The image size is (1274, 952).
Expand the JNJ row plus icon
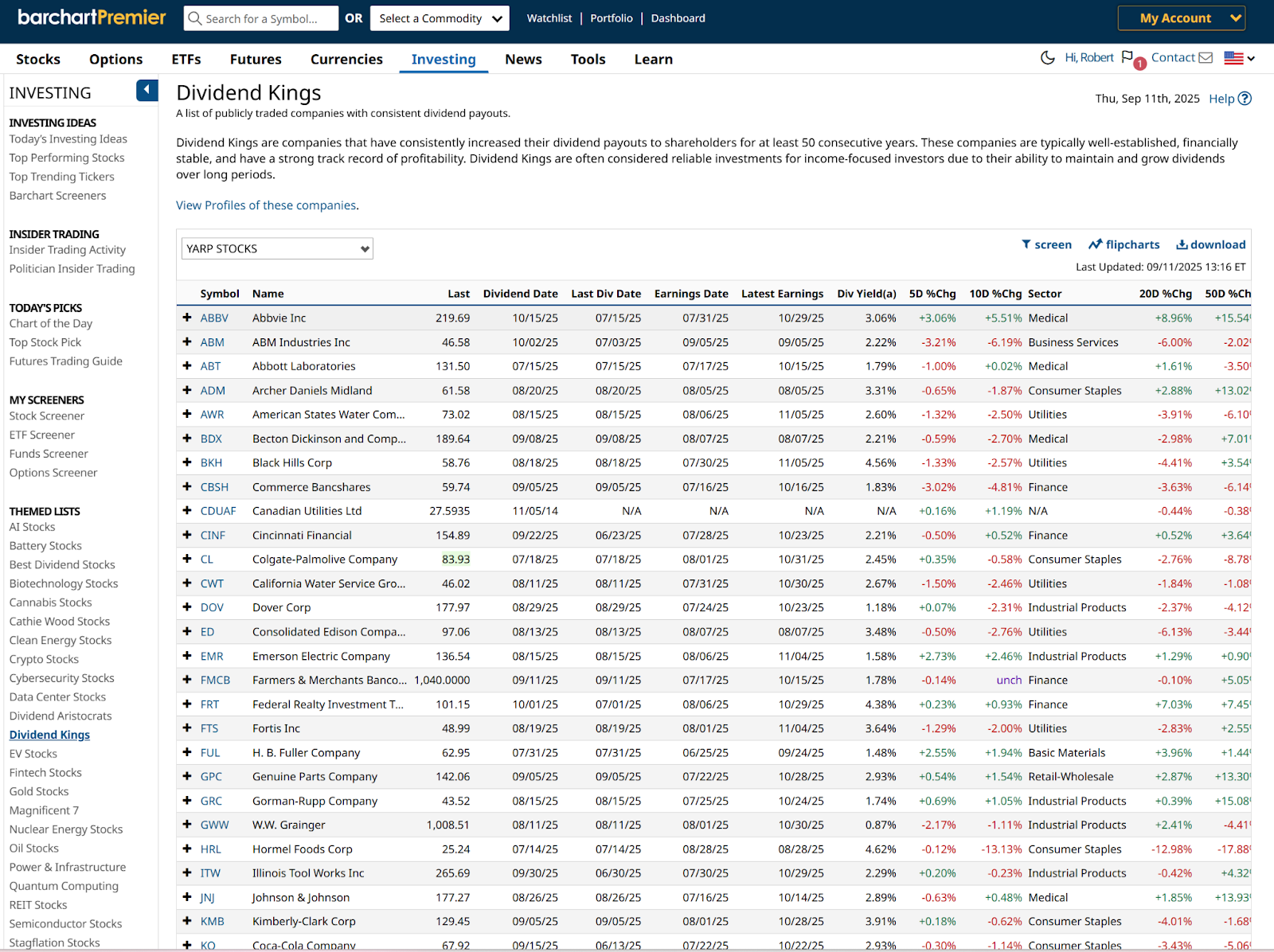click(187, 897)
